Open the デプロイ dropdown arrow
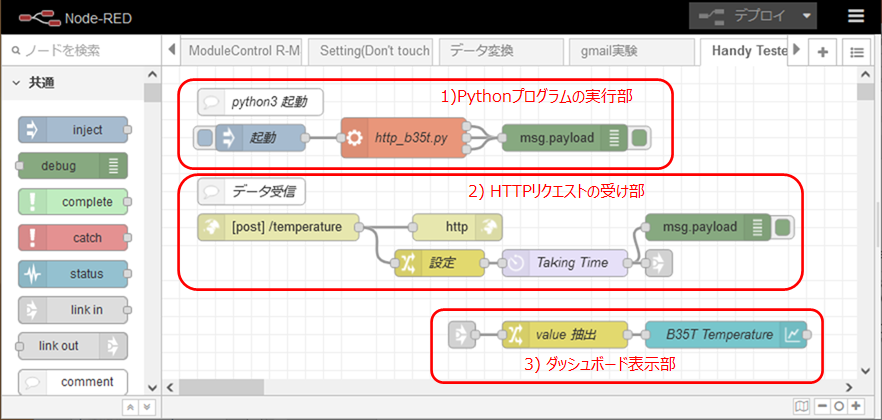Image resolution: width=882 pixels, height=420 pixels. pyautogui.click(x=807, y=16)
